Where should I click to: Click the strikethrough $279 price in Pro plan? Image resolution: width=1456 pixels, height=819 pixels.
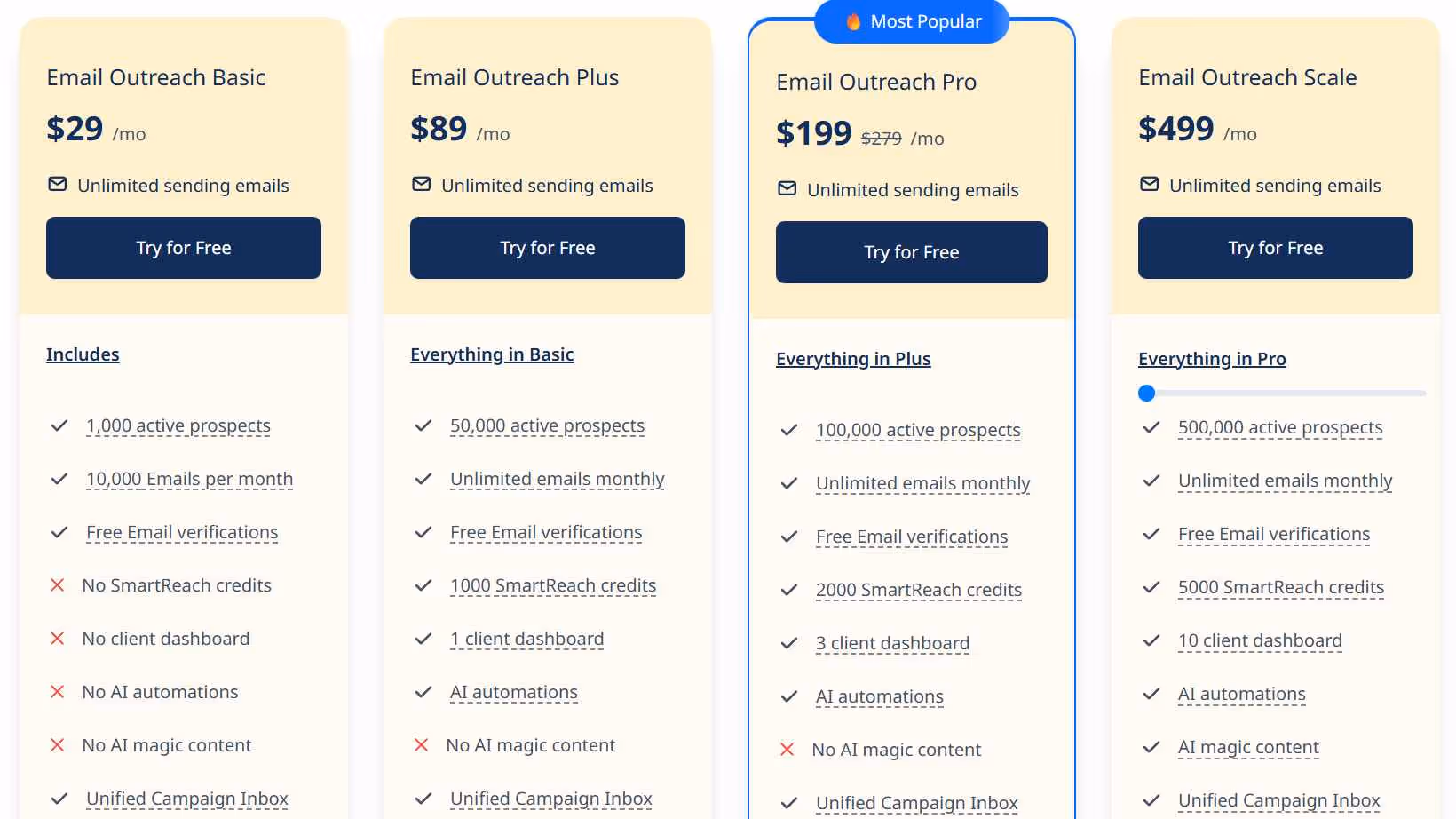(882, 138)
